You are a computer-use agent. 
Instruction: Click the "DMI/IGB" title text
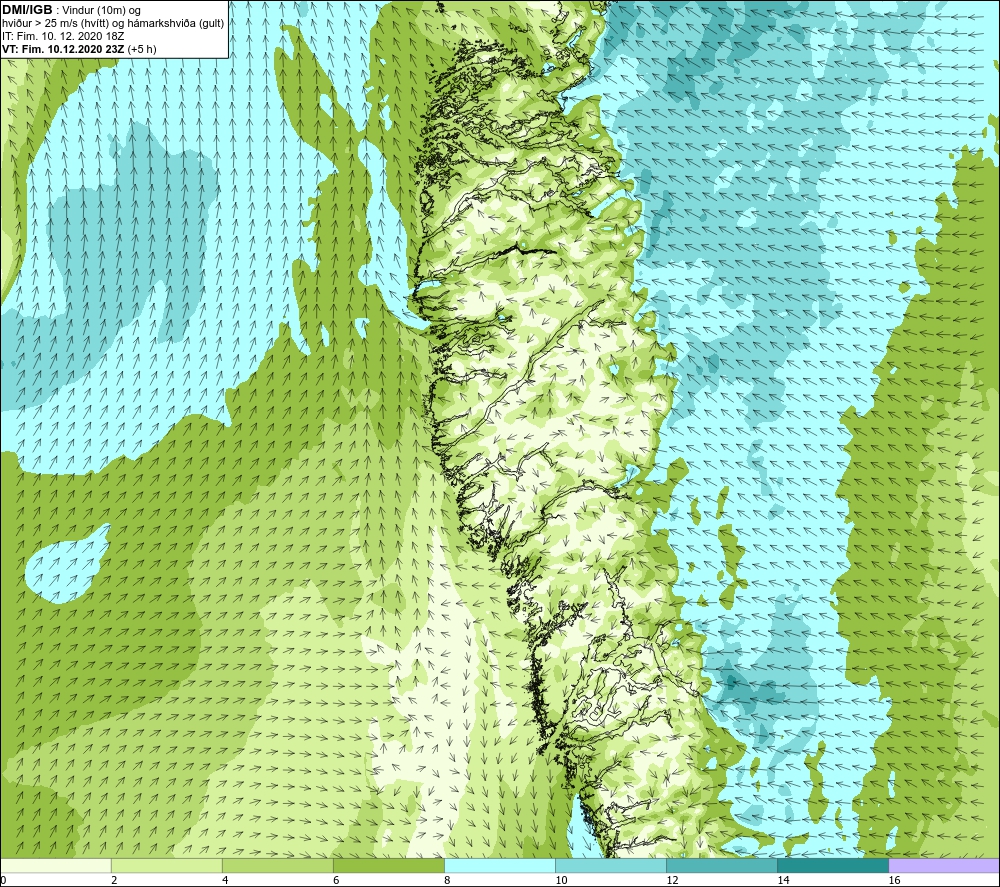coord(27,10)
